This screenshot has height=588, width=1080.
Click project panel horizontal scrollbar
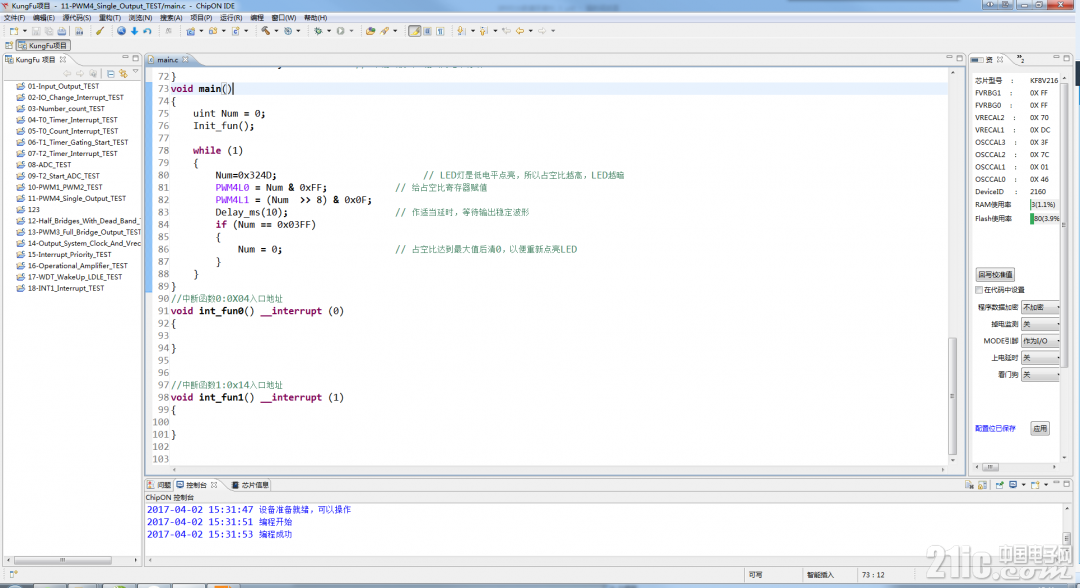click(62, 560)
